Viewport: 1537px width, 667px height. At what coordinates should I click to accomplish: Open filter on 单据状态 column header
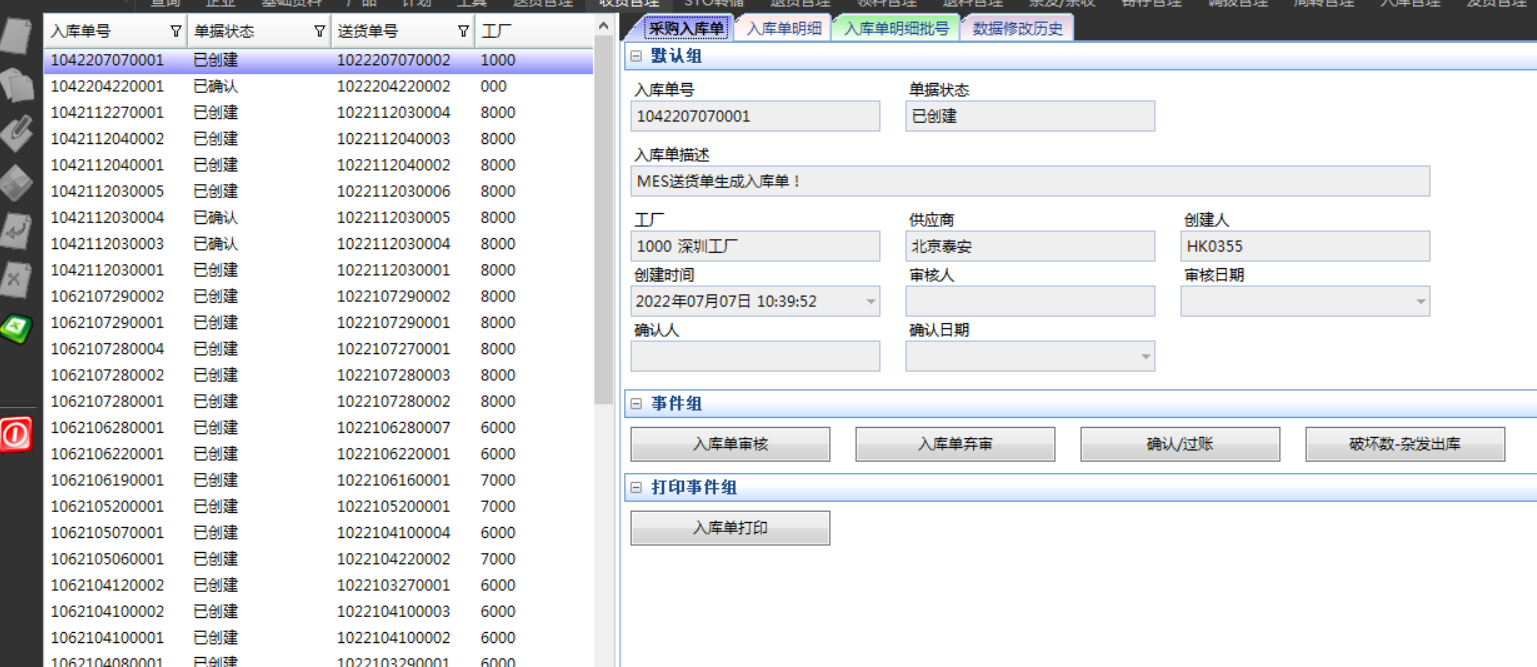320,32
